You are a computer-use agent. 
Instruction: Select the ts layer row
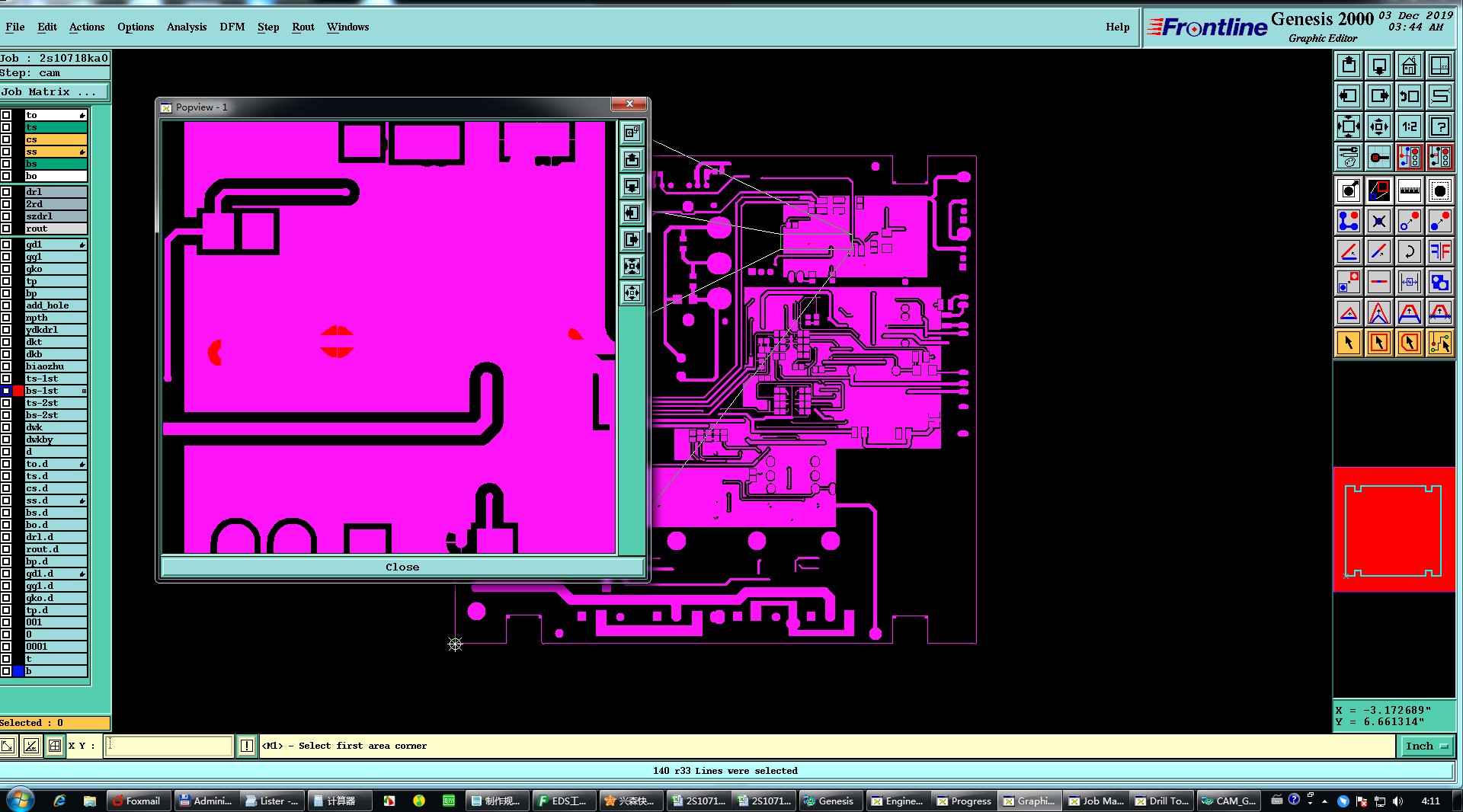click(56, 127)
